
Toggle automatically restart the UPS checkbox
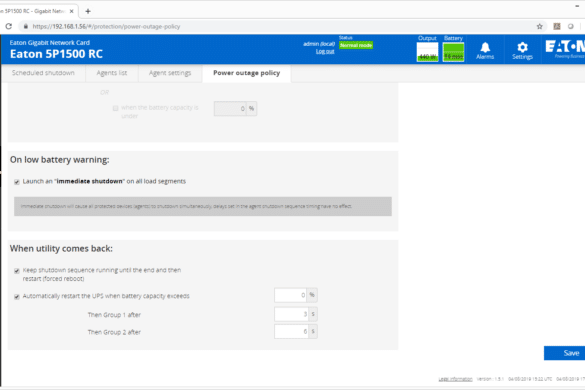pyautogui.click(x=17, y=297)
